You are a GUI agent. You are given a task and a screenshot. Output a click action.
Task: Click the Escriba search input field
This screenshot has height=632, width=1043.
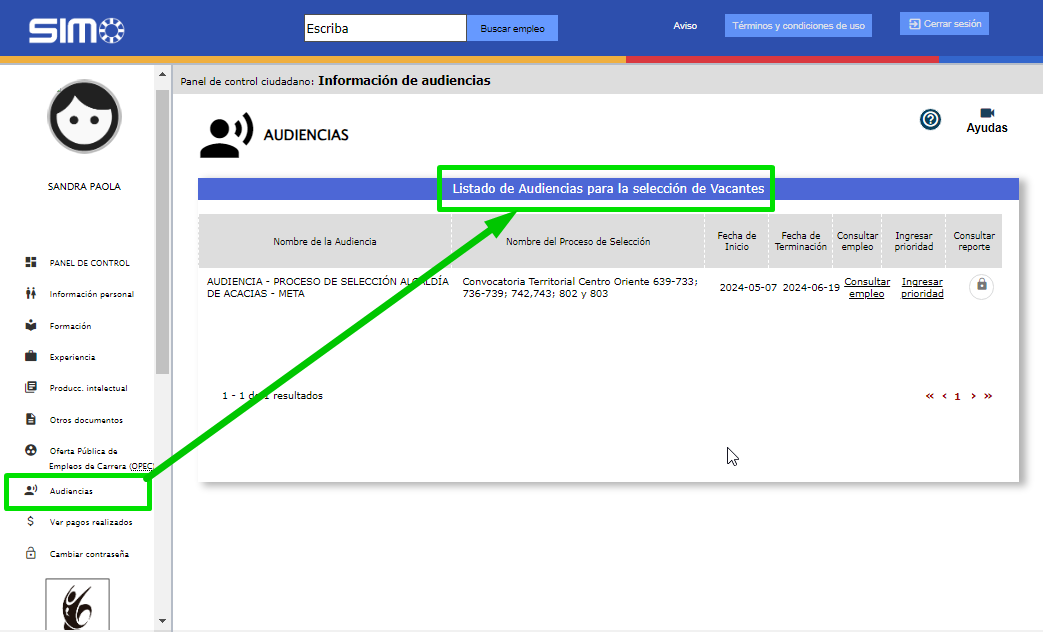tap(385, 28)
